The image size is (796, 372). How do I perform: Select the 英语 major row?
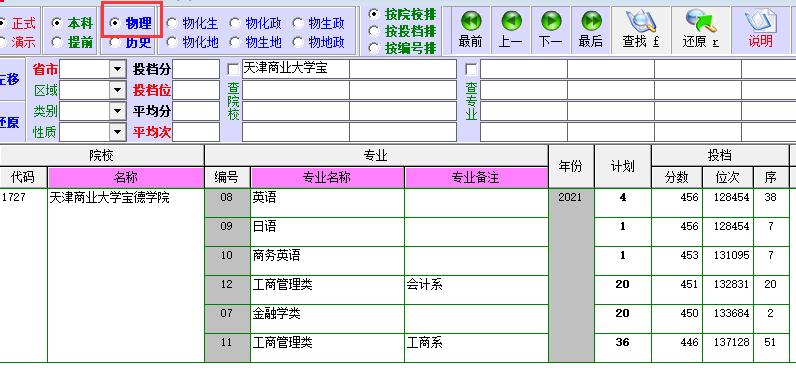(x=327, y=203)
